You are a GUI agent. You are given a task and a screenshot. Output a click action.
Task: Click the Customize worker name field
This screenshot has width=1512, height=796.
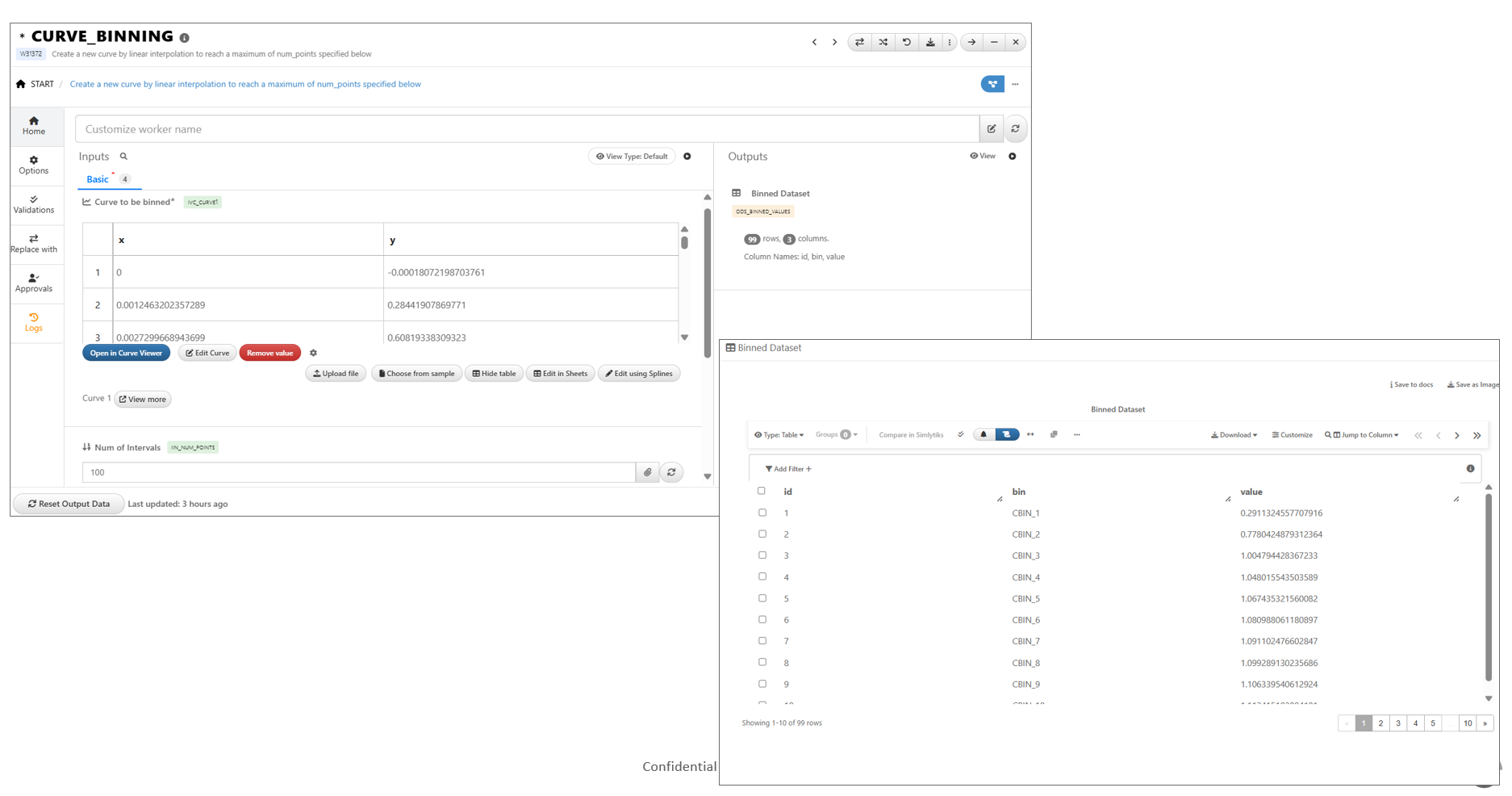tap(526, 129)
